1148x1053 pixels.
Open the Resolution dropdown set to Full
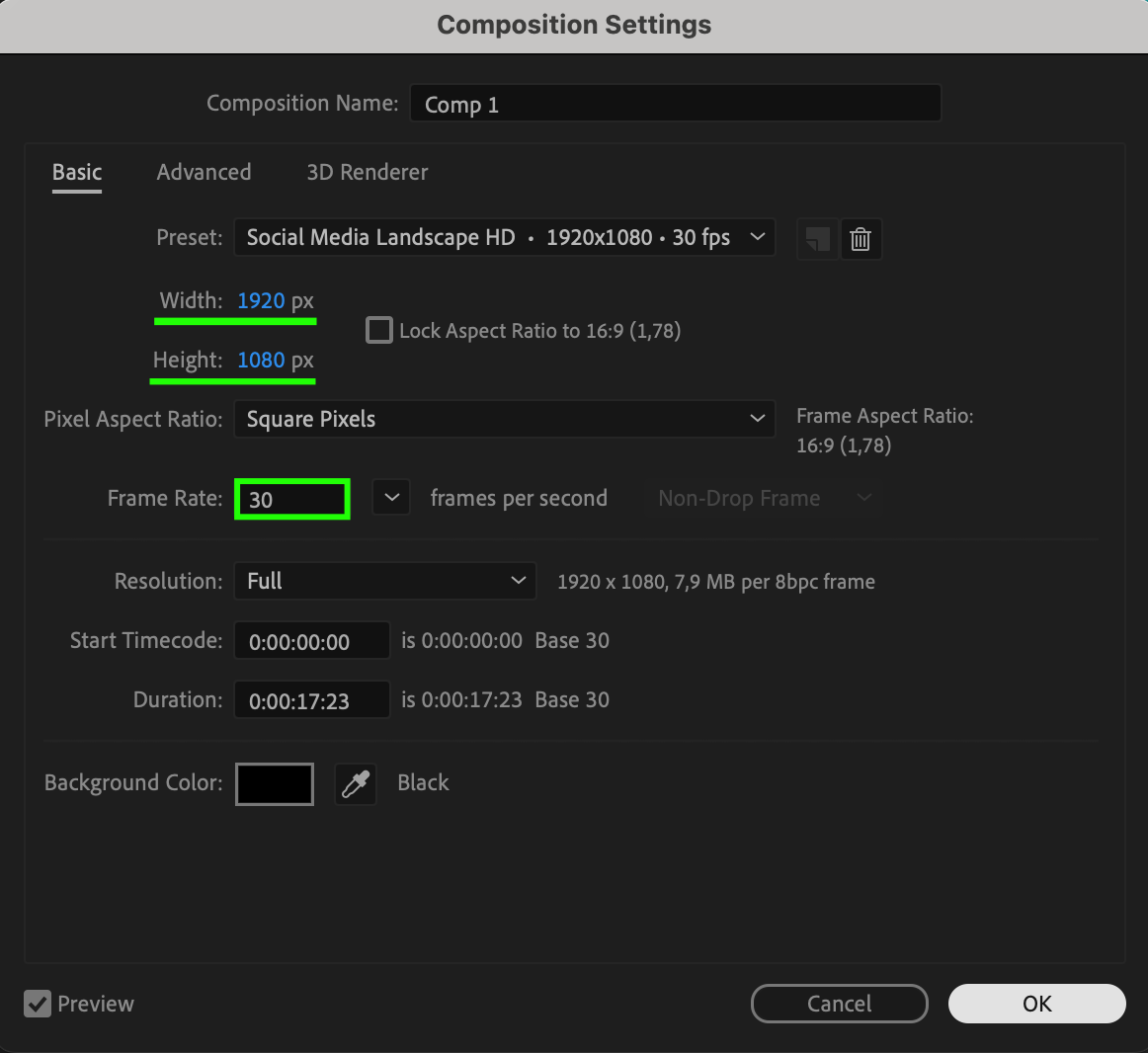click(384, 581)
